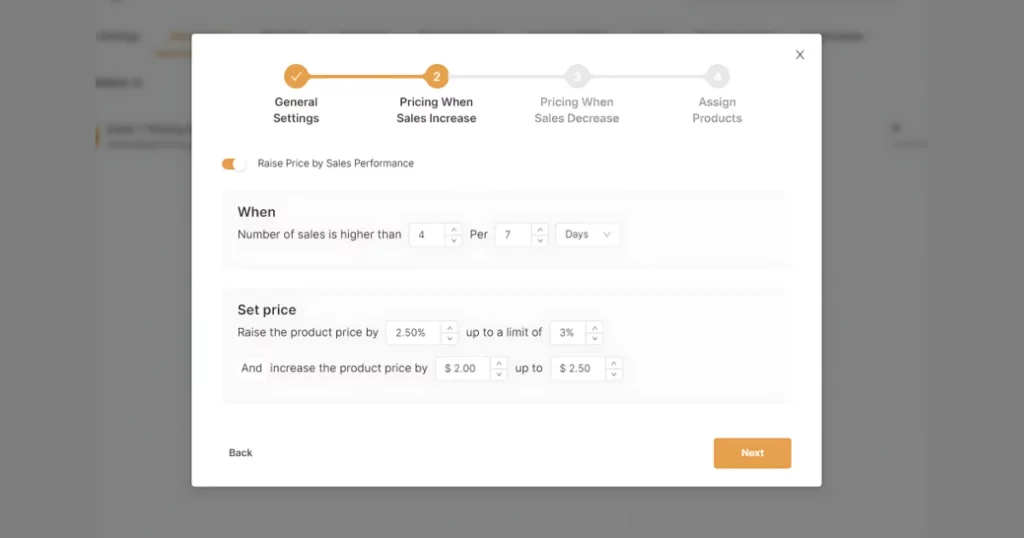Increase the $ 2.00 amount
This screenshot has height=538, width=1024.
499,363
